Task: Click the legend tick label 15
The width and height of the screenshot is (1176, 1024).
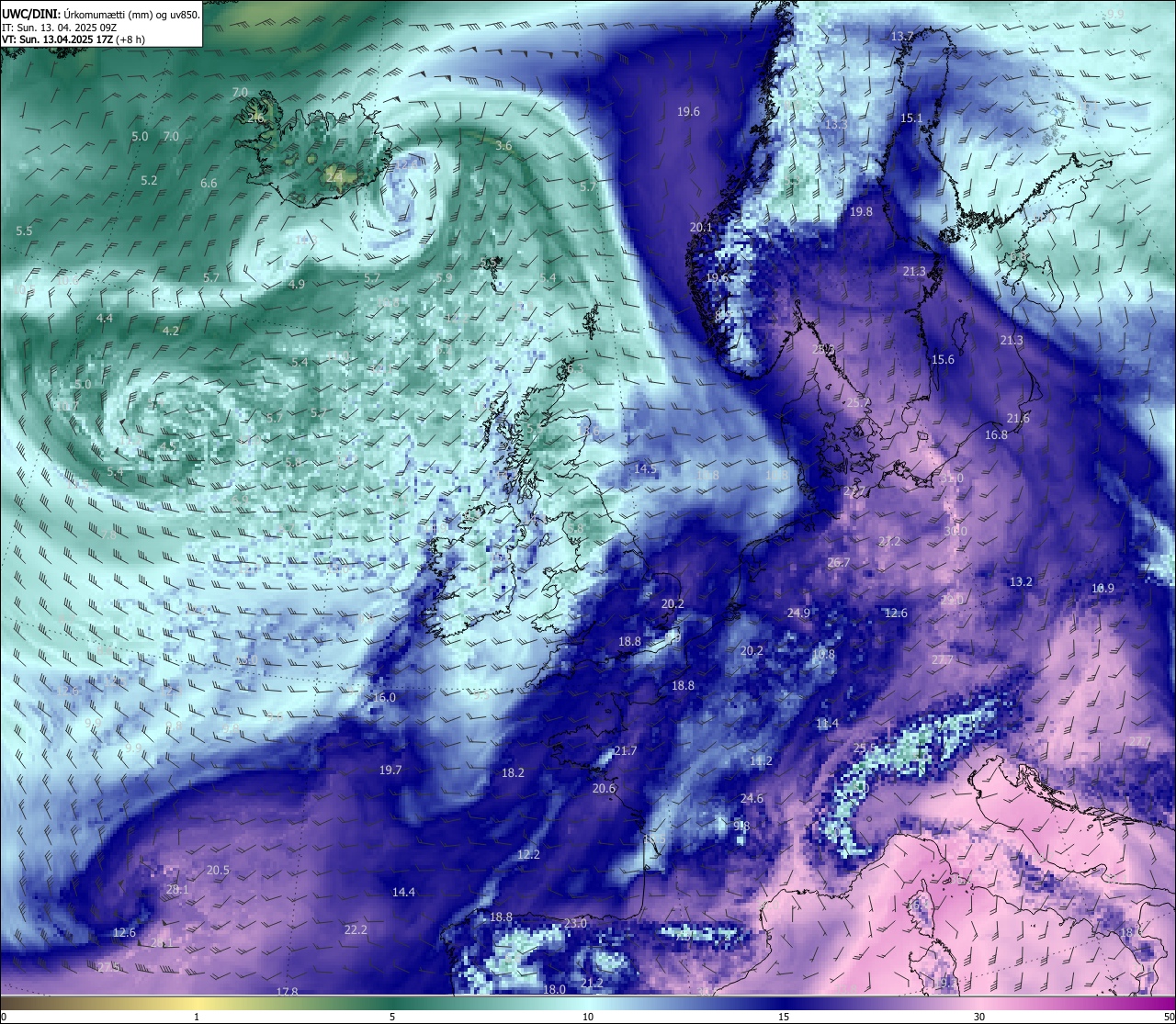Action: [x=784, y=1017]
